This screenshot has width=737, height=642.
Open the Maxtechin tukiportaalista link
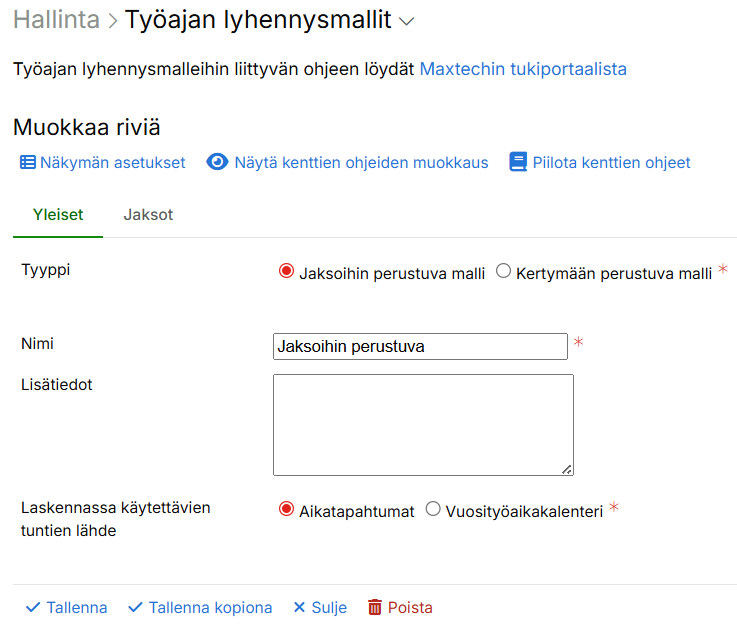[523, 69]
